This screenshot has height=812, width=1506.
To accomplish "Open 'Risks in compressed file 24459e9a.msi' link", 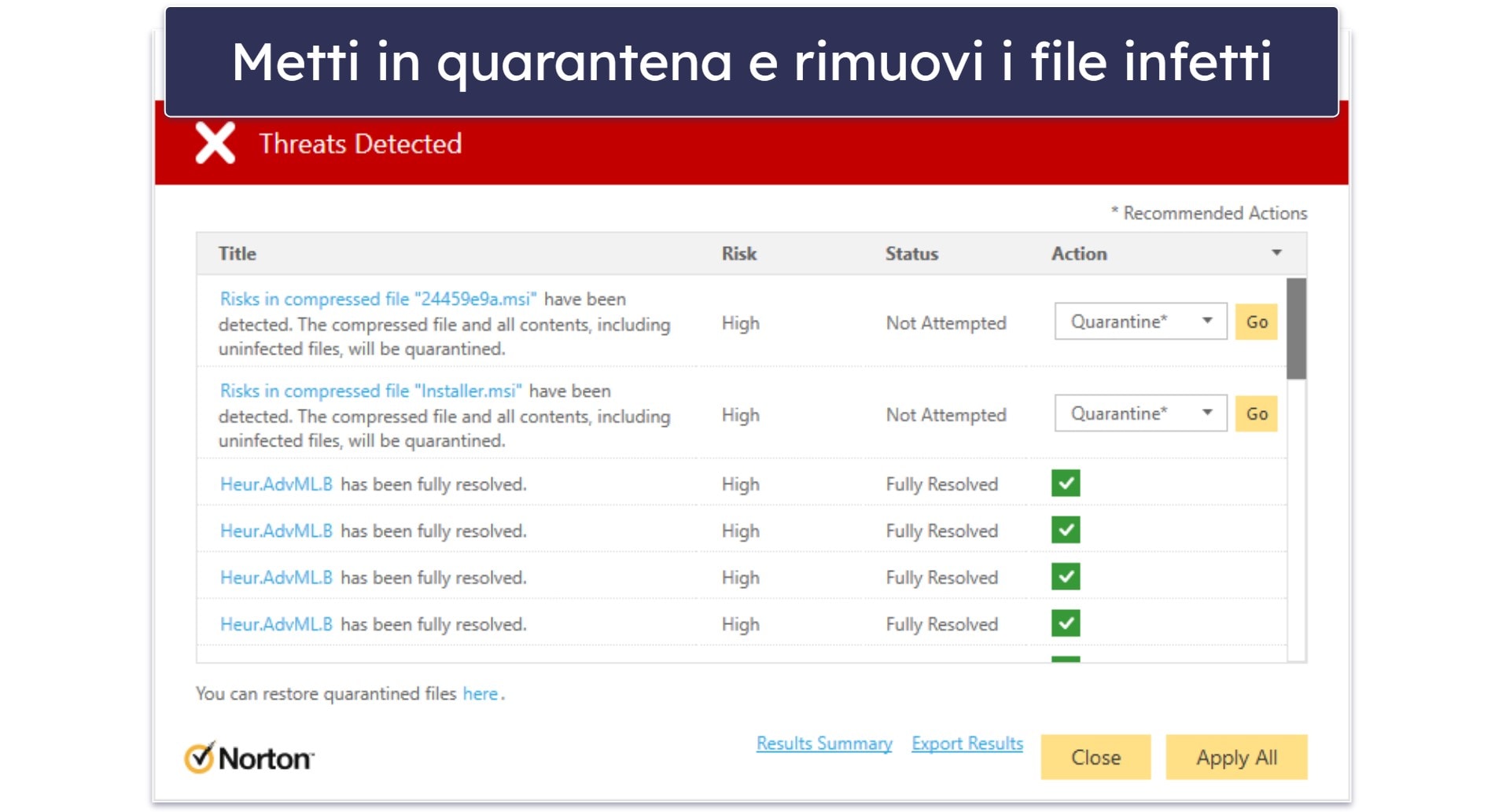I will point(377,299).
